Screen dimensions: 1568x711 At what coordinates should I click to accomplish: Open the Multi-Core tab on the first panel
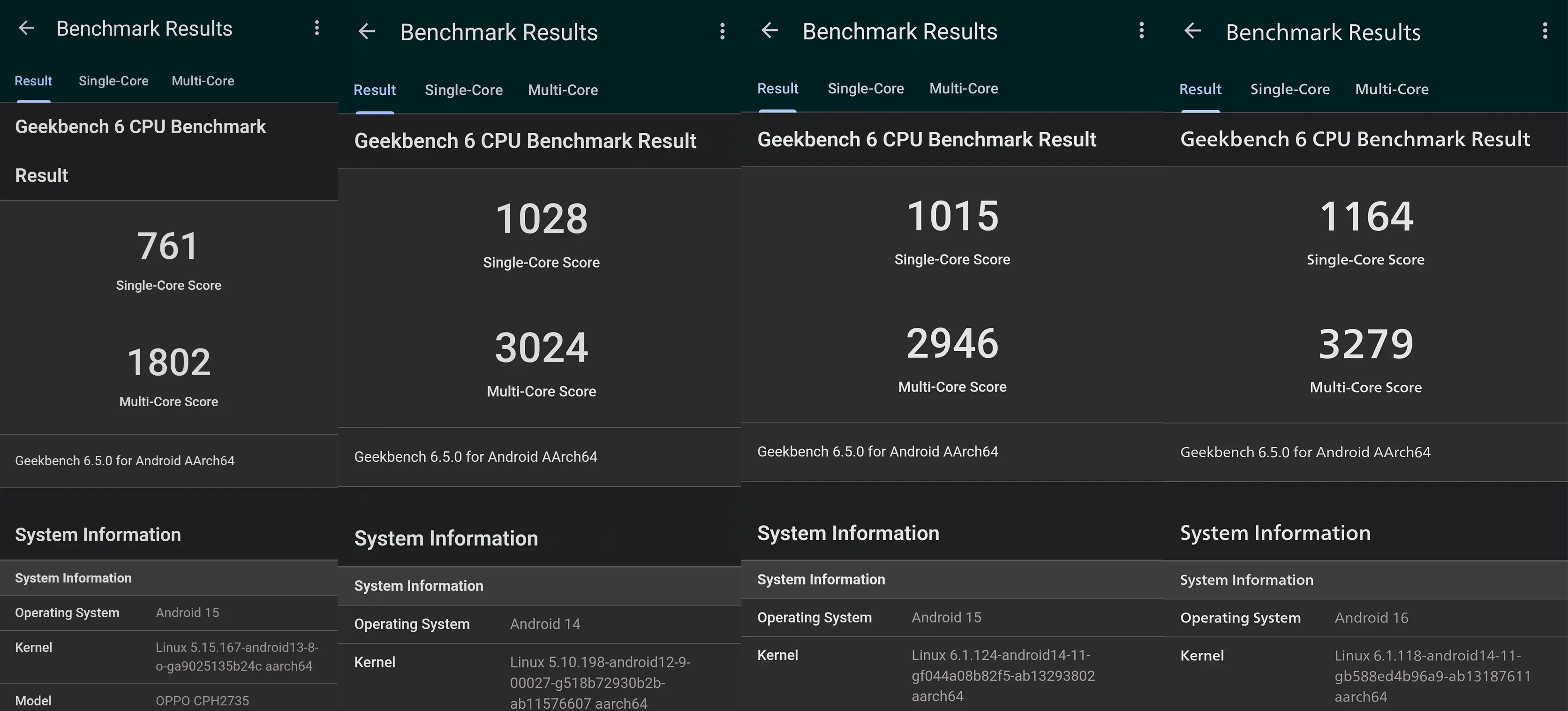(202, 80)
